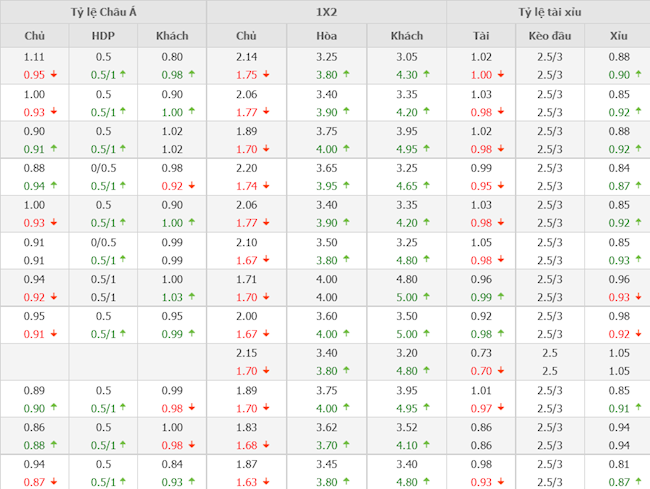Click the up arrow beside 4.10
This screenshot has height=489, width=650.
(427, 445)
